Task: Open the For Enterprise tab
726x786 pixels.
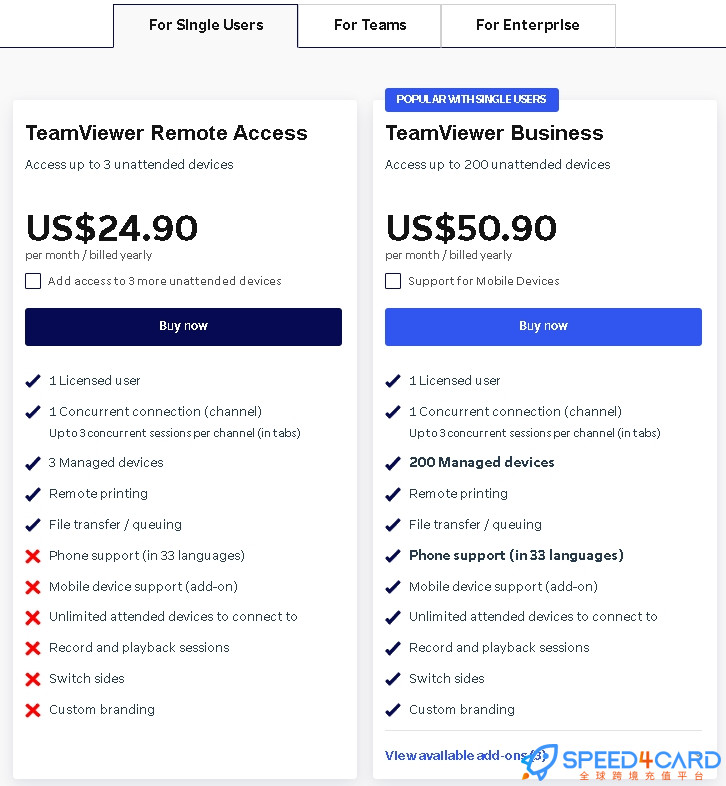Action: (x=528, y=26)
